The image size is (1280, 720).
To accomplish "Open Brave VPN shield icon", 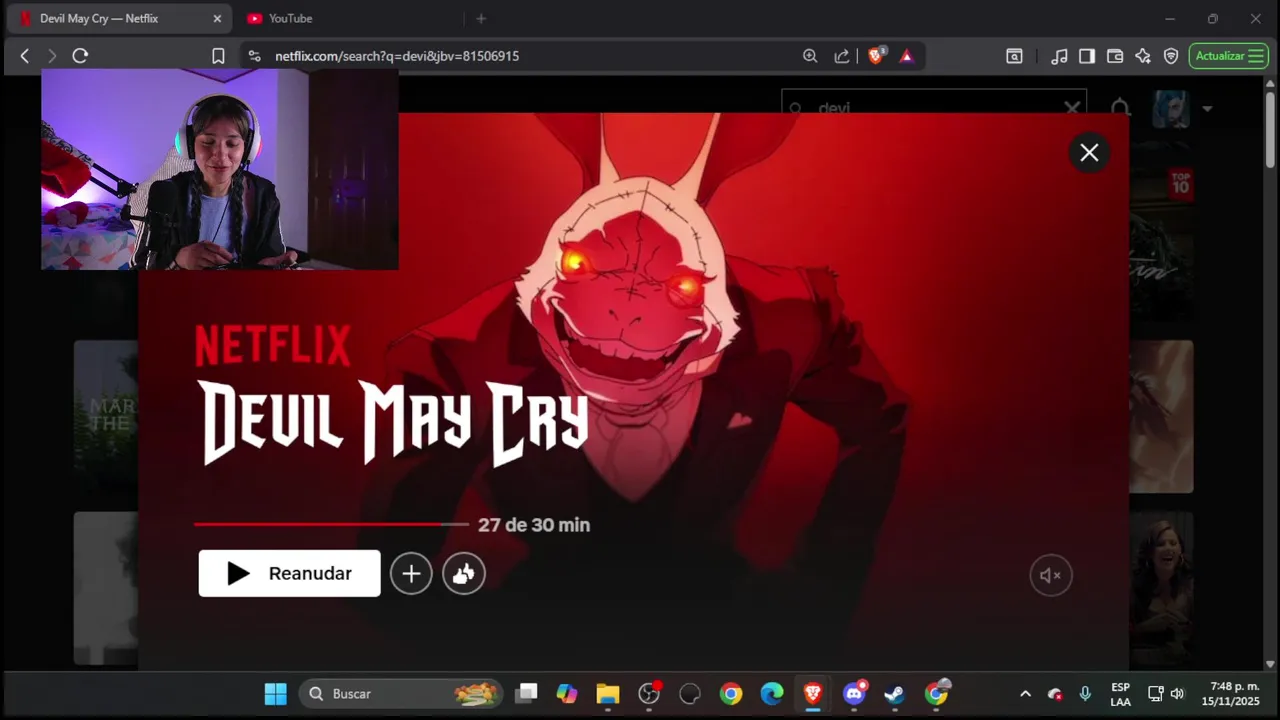I will point(1171,56).
